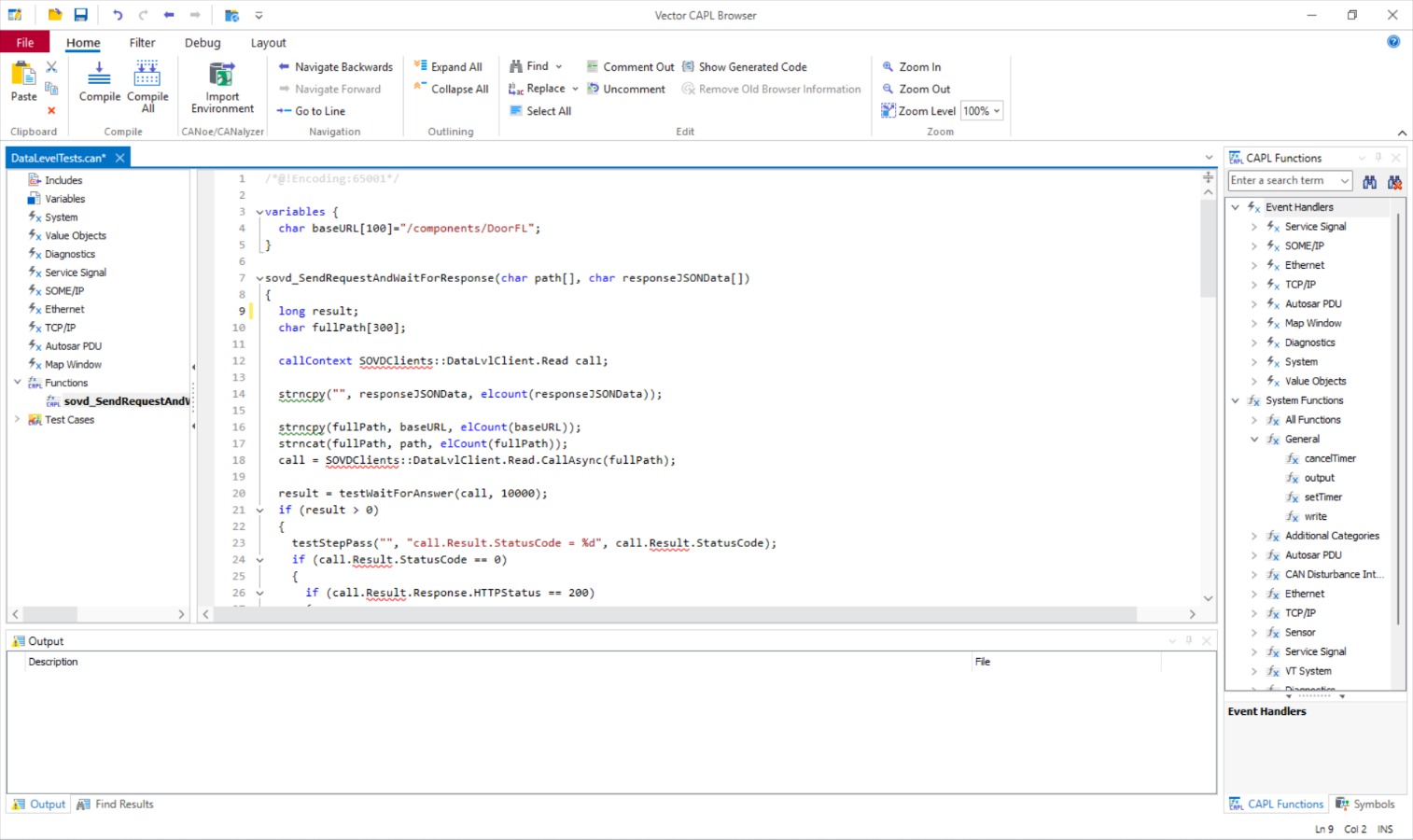The image size is (1413, 840).
Task: Select sovd_SendRequestAndWait function item
Action: pos(118,401)
